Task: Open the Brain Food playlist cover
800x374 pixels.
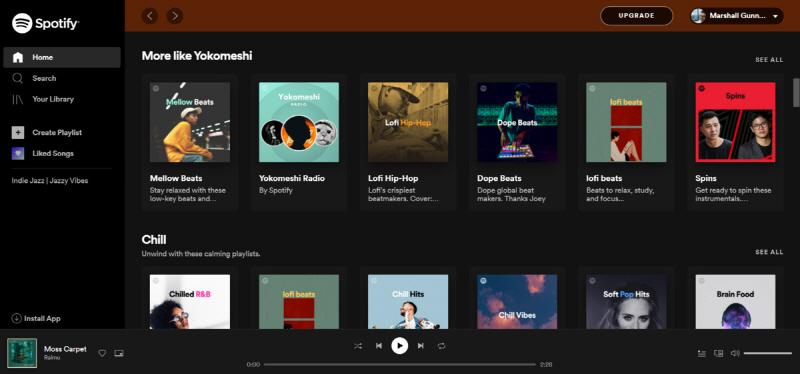Action: 736,302
